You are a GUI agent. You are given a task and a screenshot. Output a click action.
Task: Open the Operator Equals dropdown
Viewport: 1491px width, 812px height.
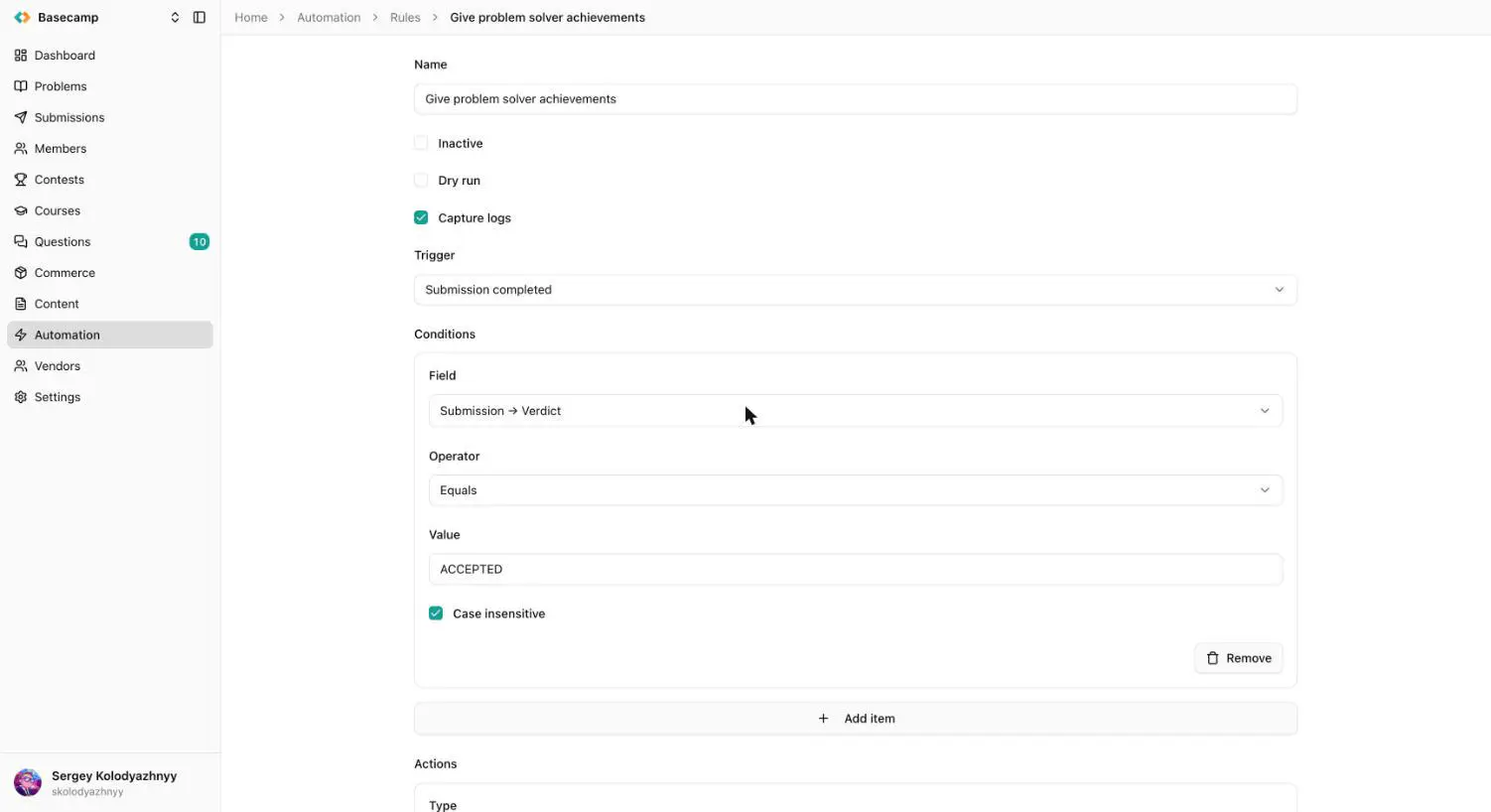click(856, 490)
